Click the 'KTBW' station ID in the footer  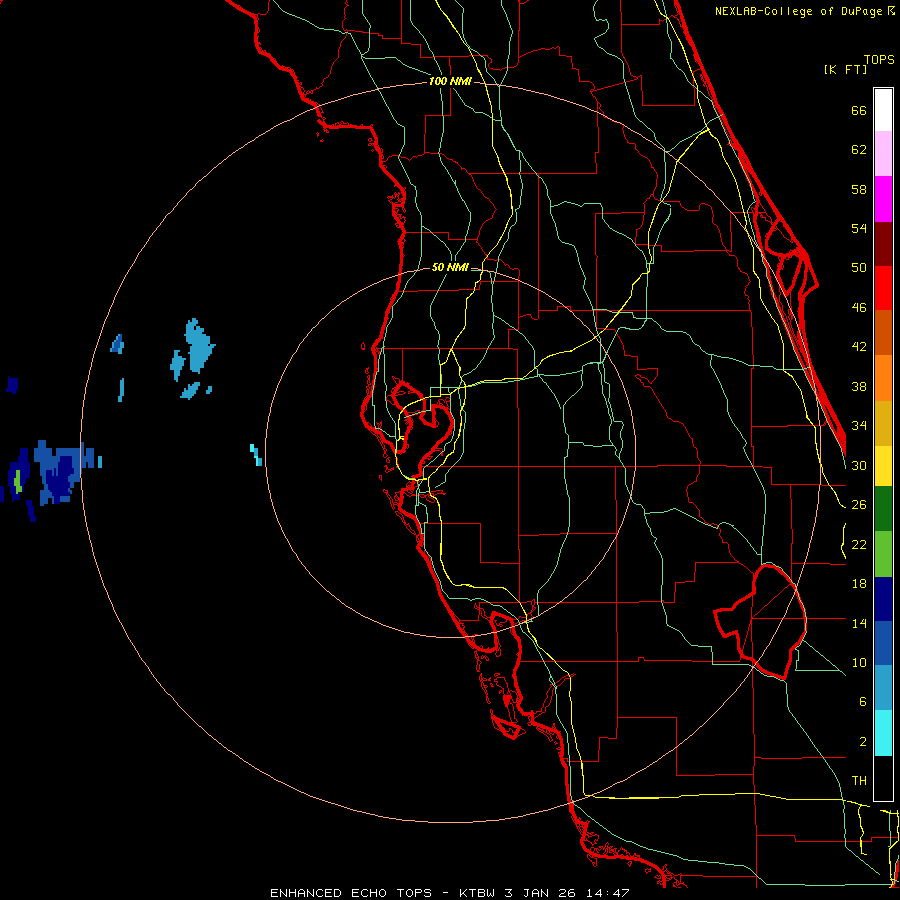(x=478, y=893)
